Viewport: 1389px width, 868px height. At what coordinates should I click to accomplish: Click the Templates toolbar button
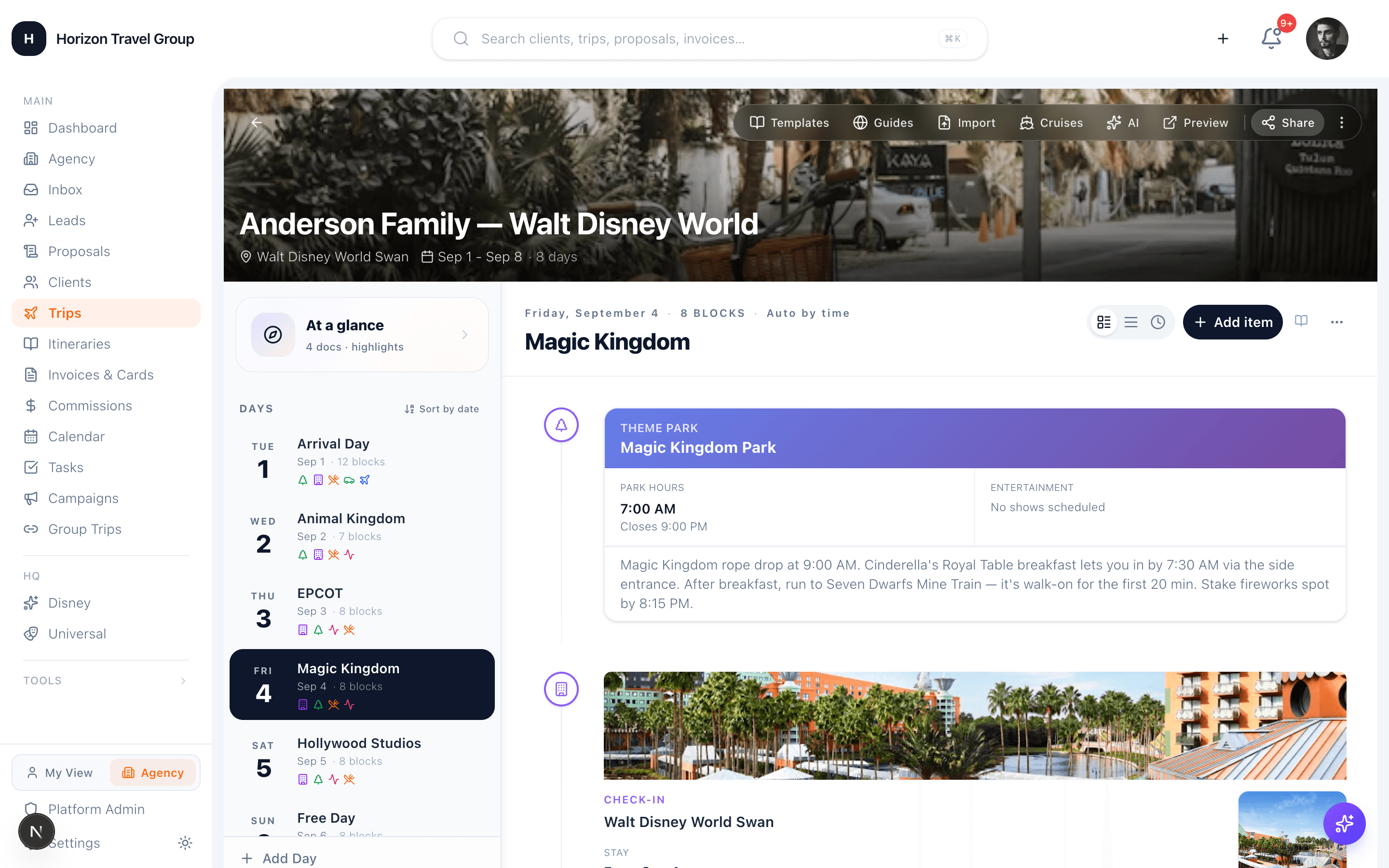tap(790, 123)
